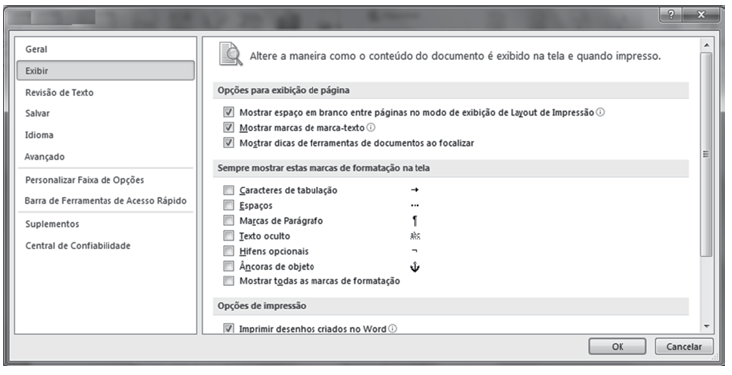The image size is (732, 375).
Task: Enable Caracteres de tabulação checkbox
Action: coord(228,190)
